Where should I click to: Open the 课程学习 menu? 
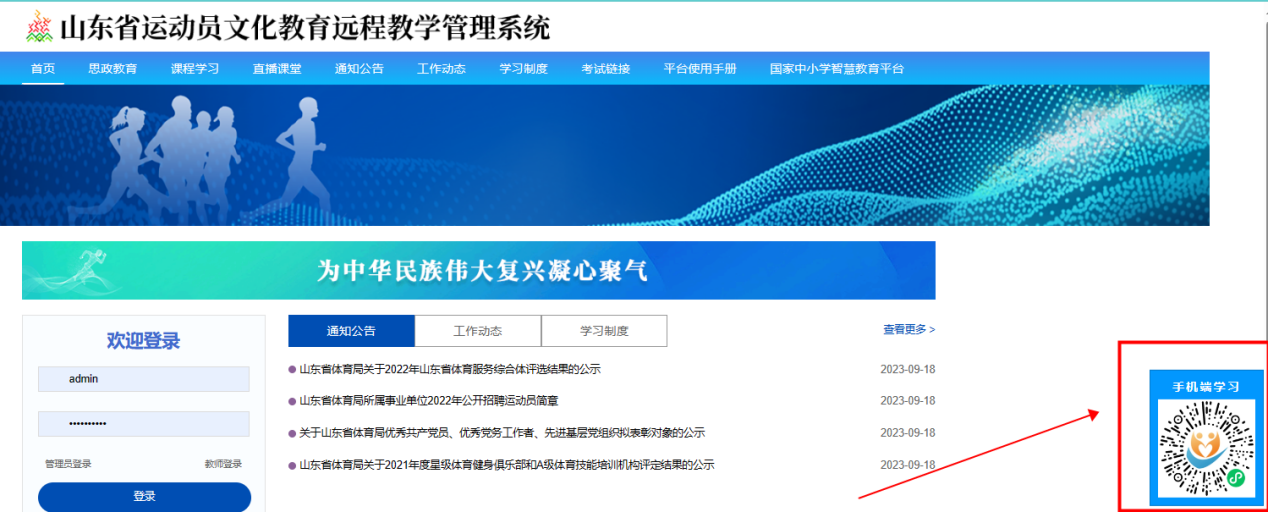click(x=194, y=69)
